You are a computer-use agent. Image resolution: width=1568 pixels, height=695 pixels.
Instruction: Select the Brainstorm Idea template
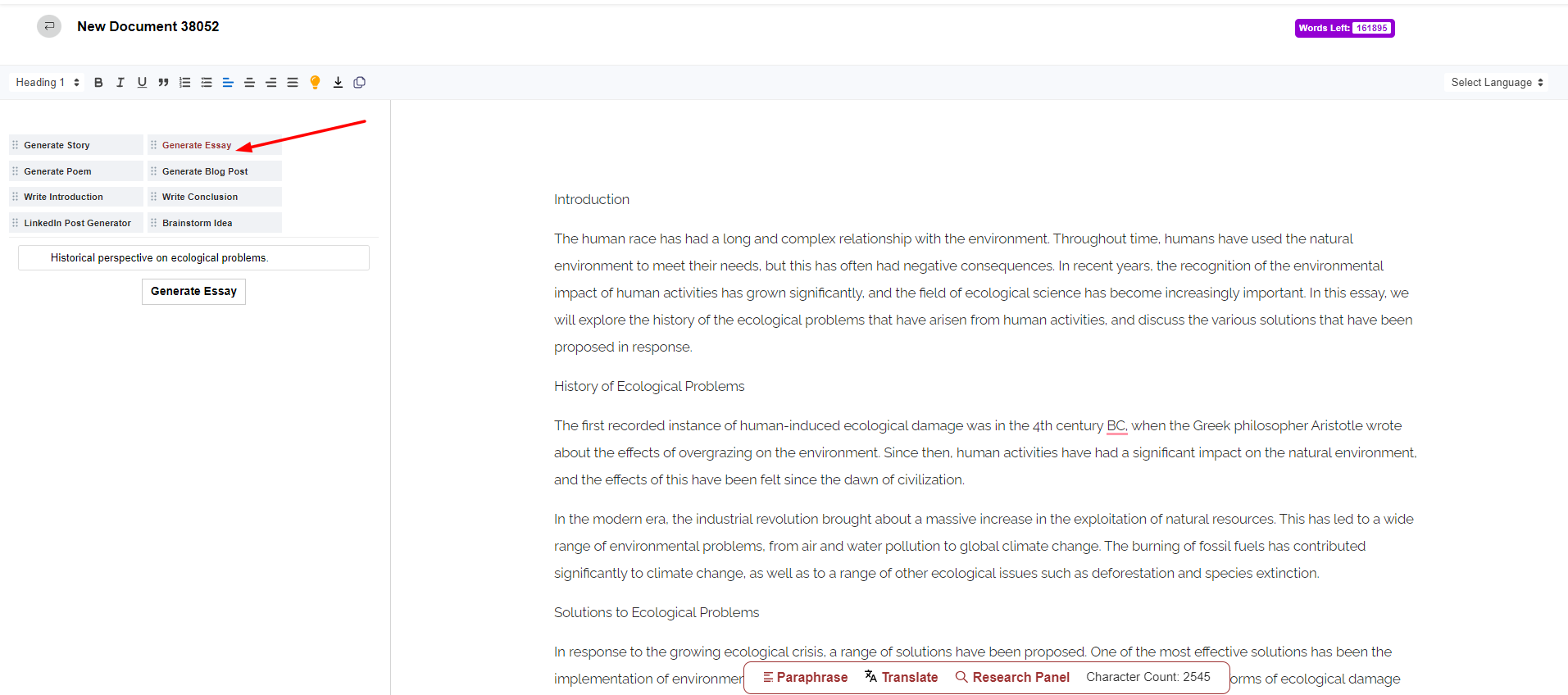(215, 223)
